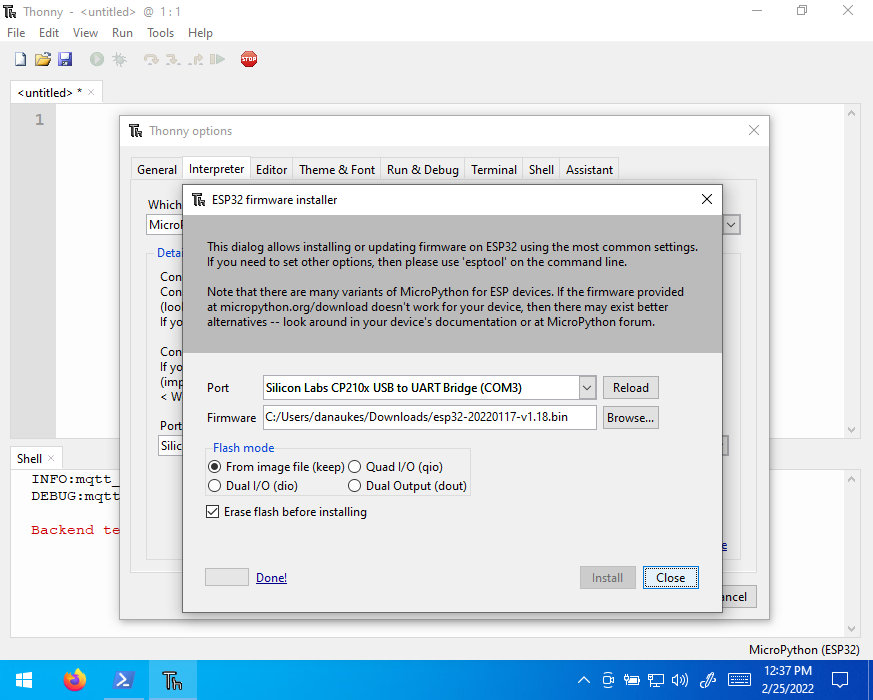Open Firefox from the taskbar
Screen dimensions: 873x700
[75, 680]
